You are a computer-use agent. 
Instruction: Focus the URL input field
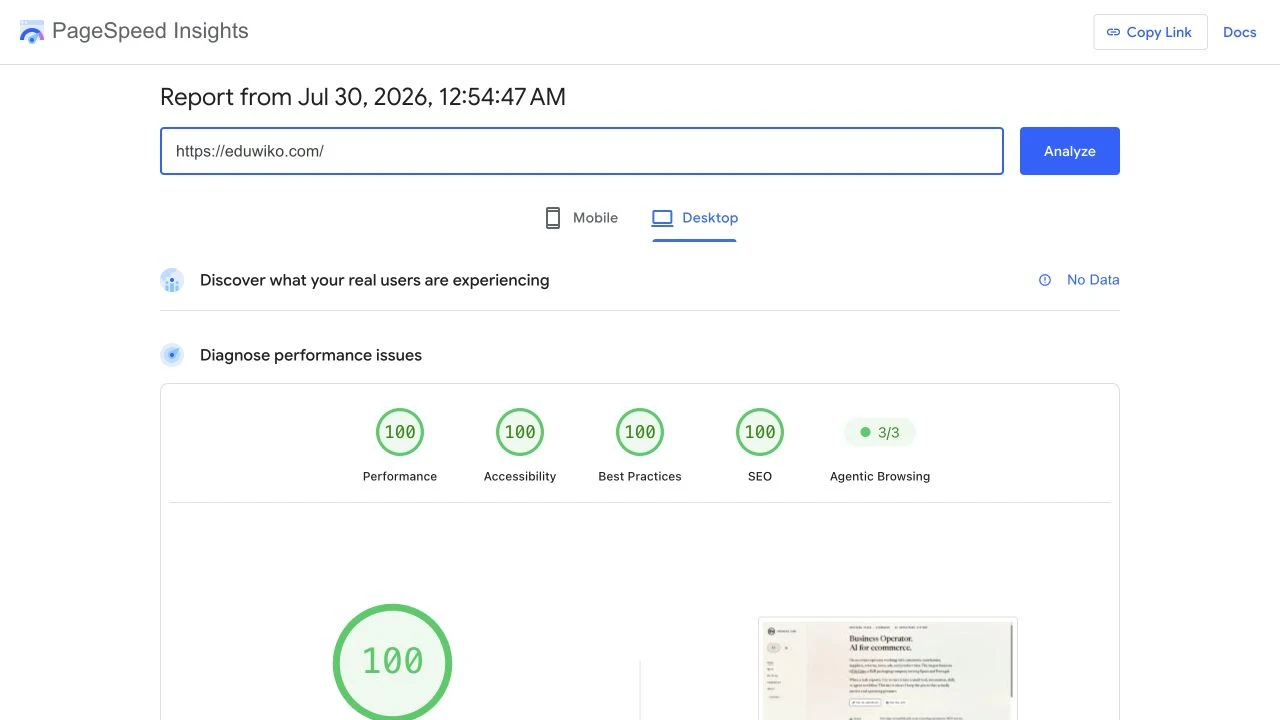pos(582,151)
